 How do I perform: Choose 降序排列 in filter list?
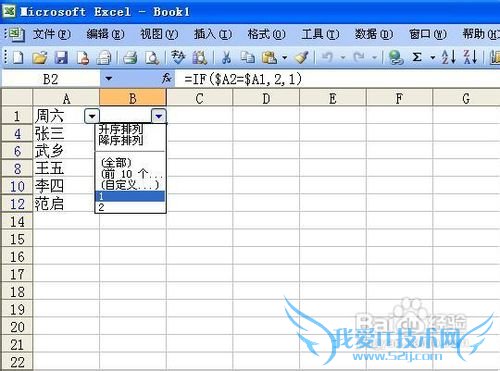131,140
